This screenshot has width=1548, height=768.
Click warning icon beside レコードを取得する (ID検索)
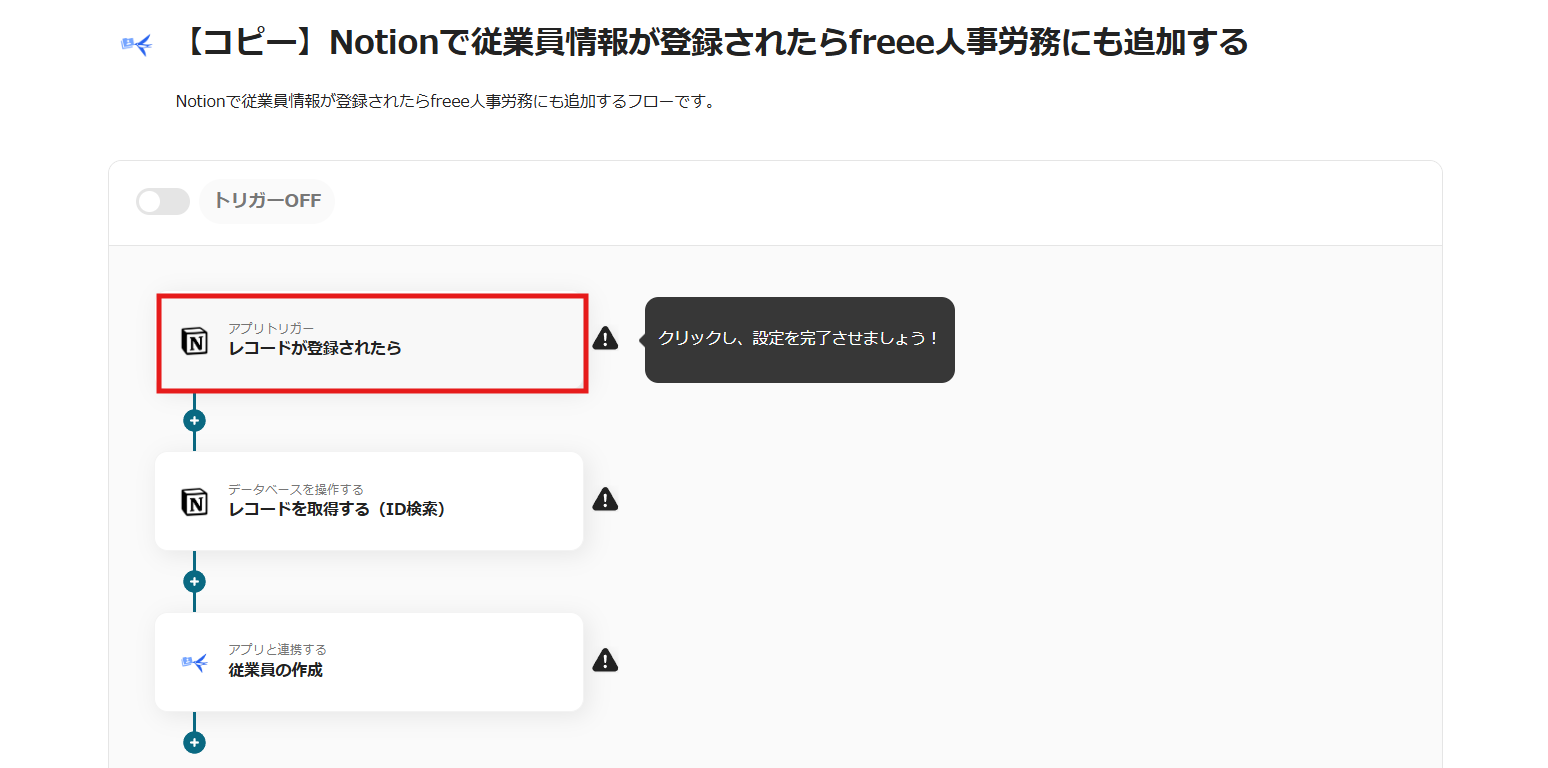point(605,499)
